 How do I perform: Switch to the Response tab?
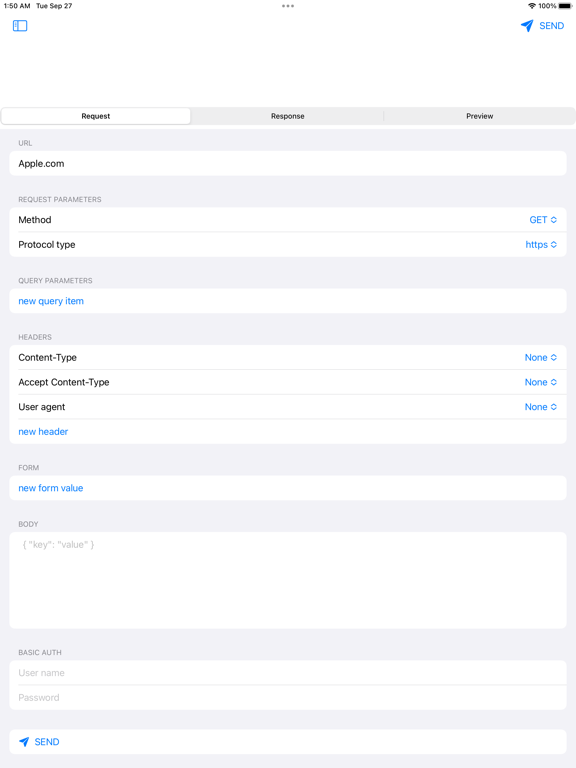click(x=288, y=116)
